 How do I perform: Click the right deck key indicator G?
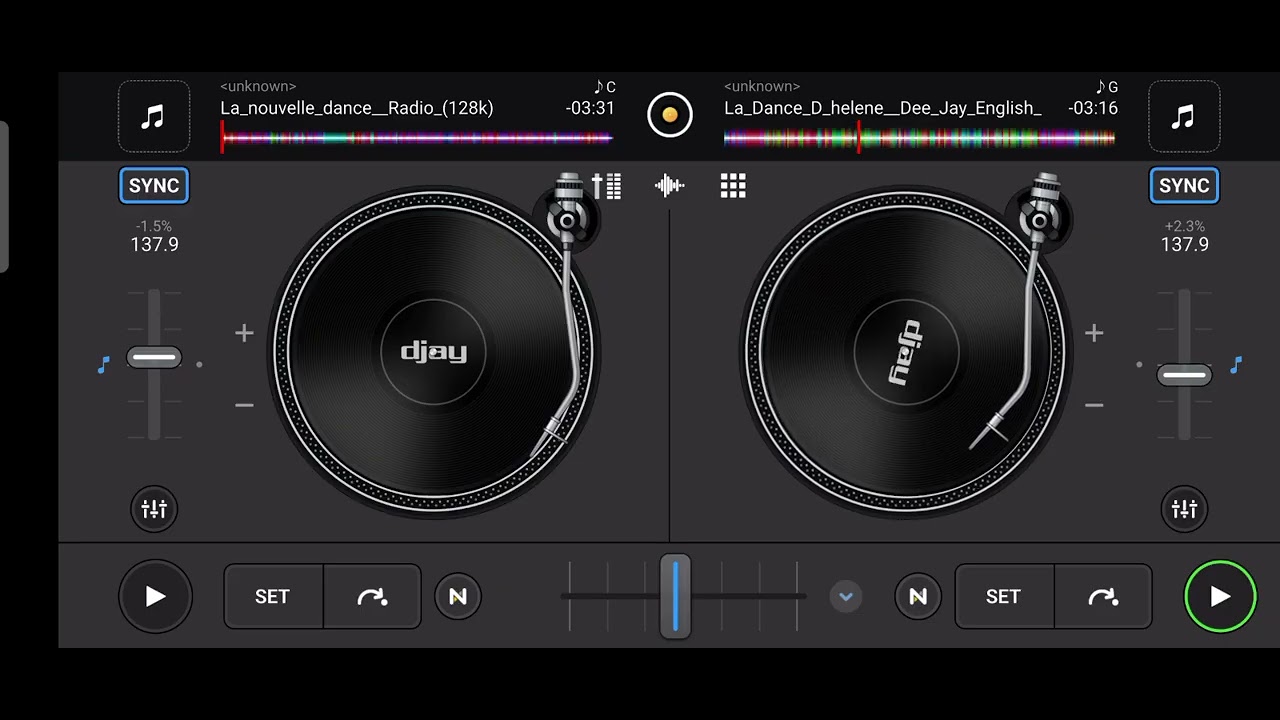(1107, 87)
